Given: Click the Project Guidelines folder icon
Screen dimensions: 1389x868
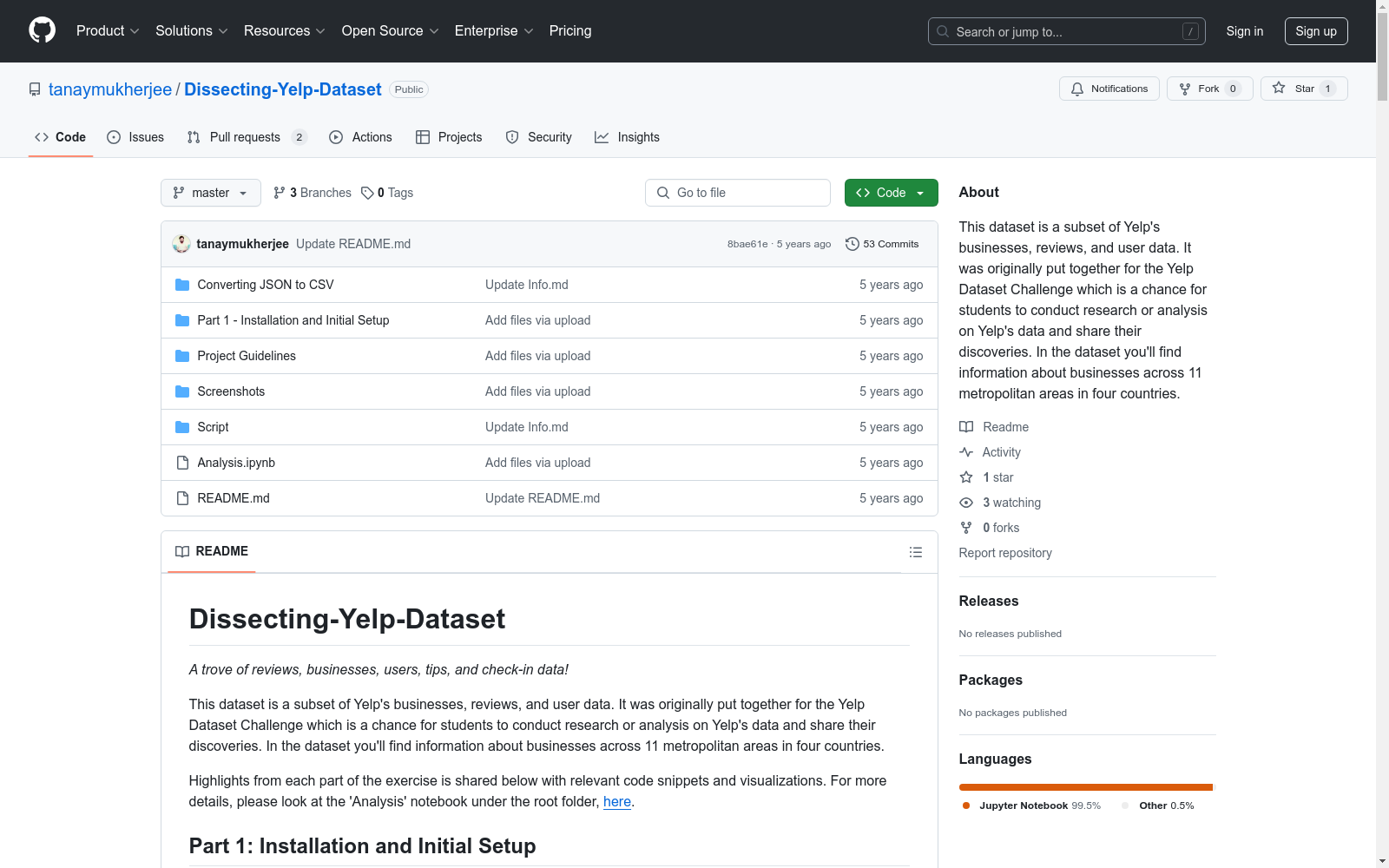Looking at the screenshot, I should pyautogui.click(x=182, y=356).
